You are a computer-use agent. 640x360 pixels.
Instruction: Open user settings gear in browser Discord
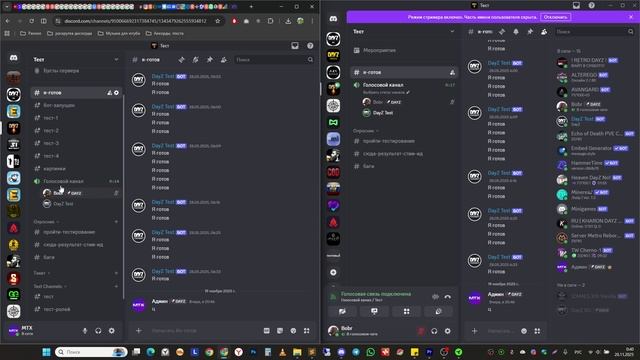point(111,331)
